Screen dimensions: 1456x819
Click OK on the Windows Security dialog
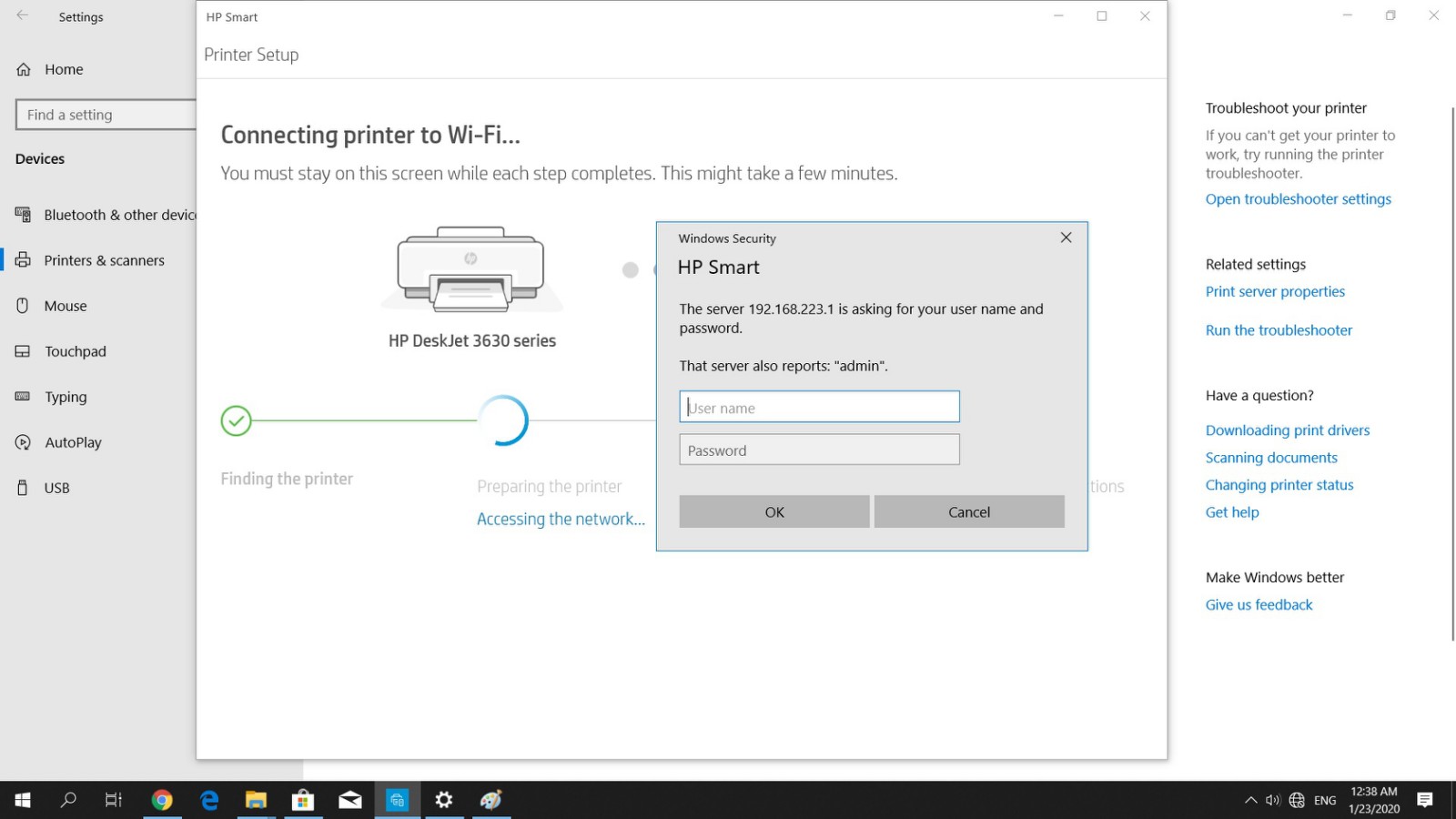click(773, 511)
